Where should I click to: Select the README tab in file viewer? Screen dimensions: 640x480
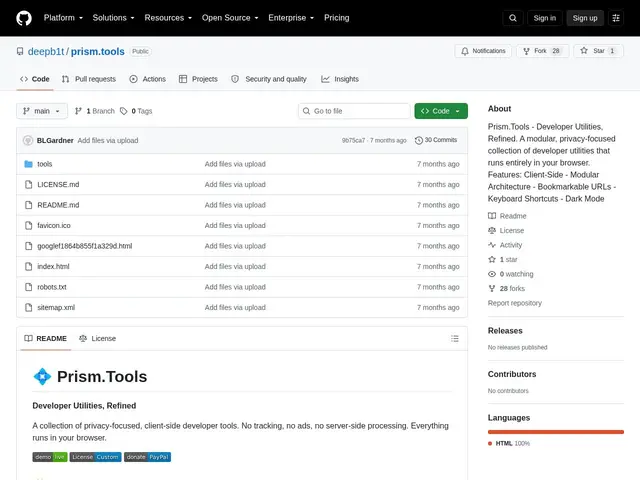pyautogui.click(x=45, y=338)
